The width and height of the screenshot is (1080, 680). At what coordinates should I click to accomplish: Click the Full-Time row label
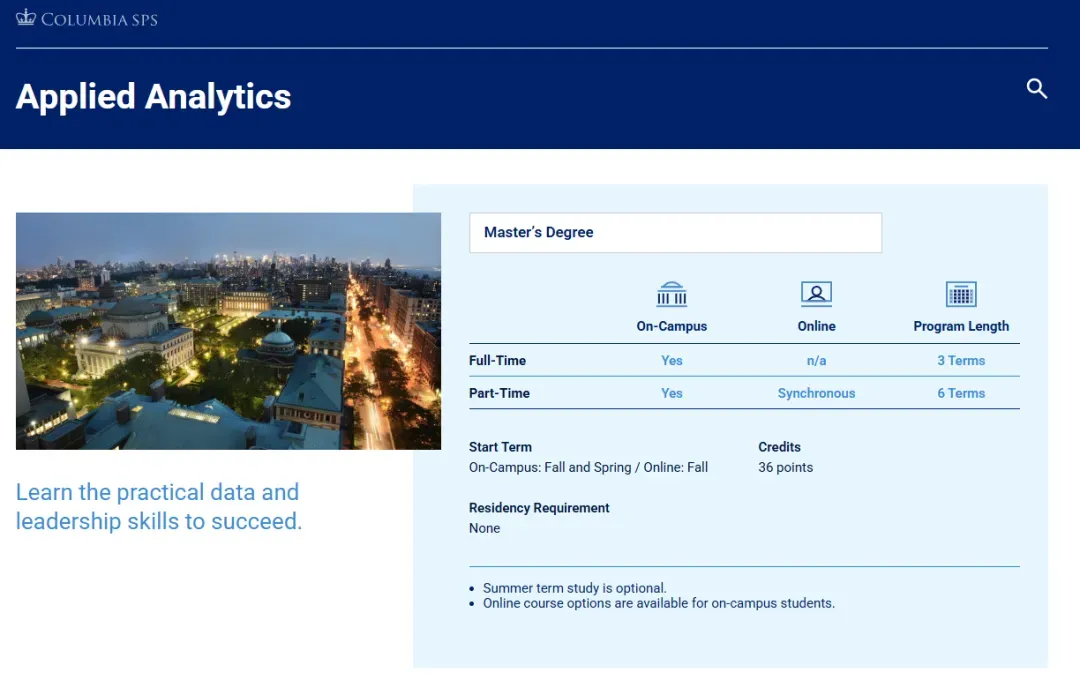[497, 360]
